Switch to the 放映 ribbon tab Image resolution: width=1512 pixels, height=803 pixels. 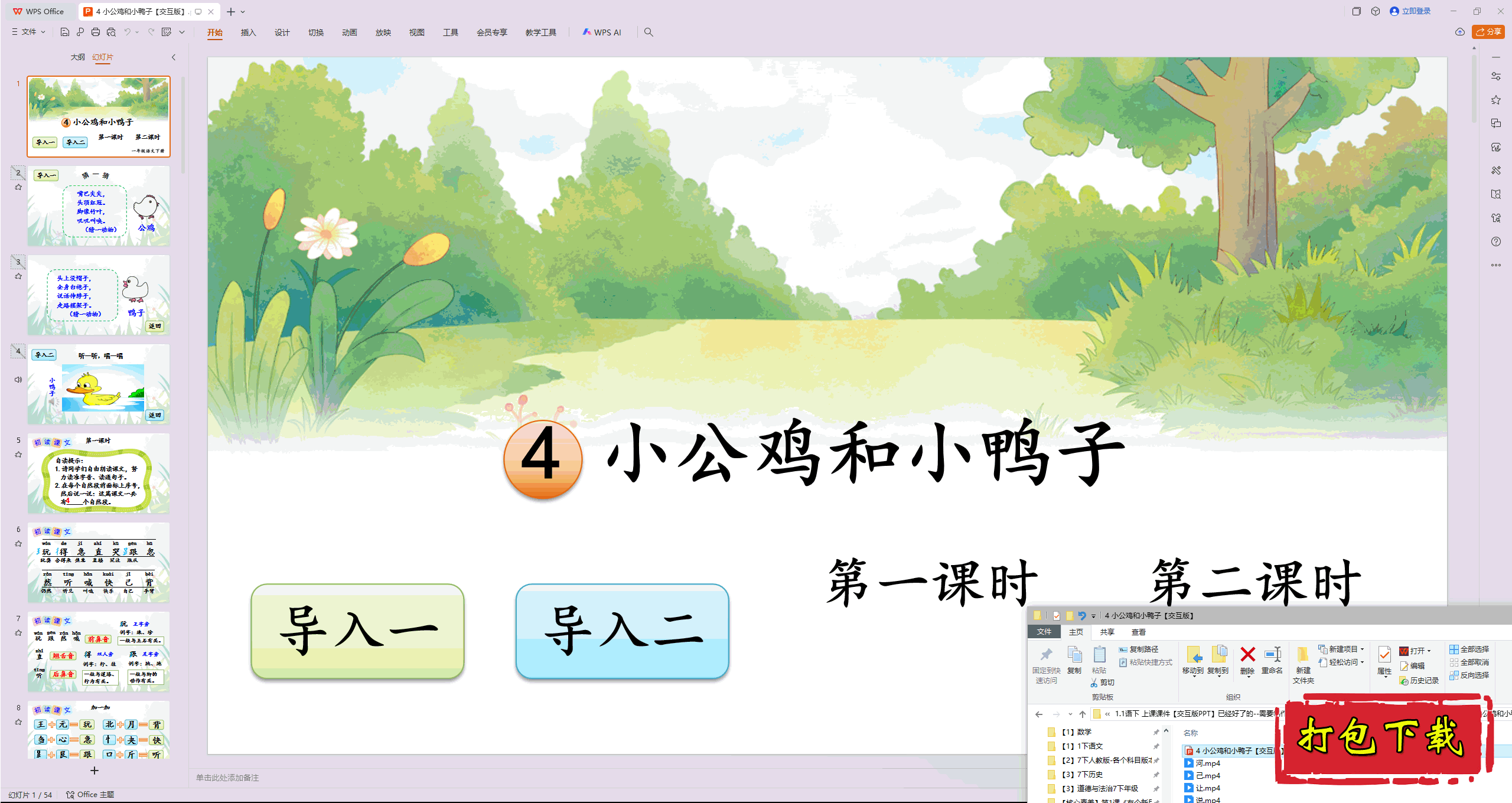coord(383,32)
